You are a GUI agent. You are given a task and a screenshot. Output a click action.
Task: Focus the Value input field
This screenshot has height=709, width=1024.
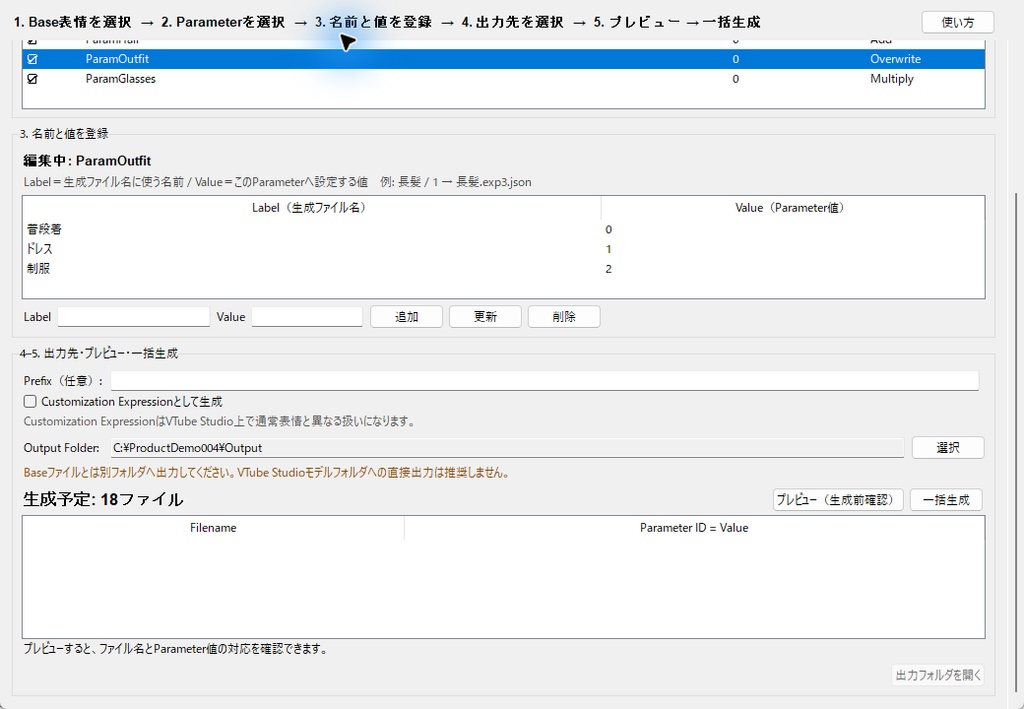[x=307, y=317]
